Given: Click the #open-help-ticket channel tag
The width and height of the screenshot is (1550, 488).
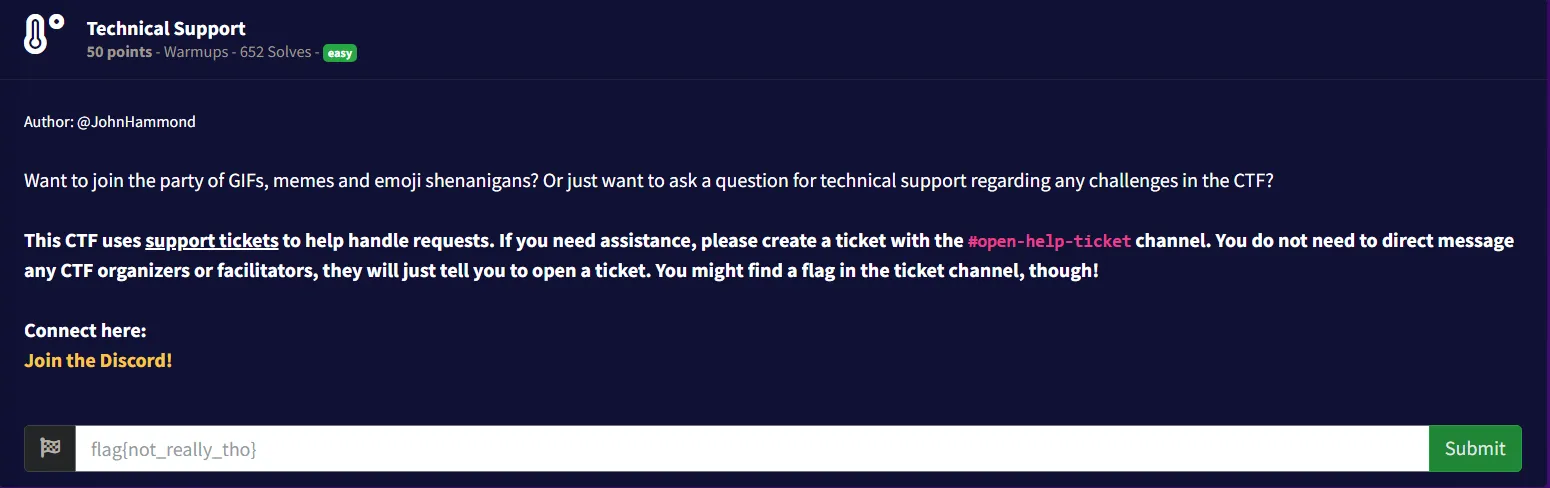Looking at the screenshot, I should (x=1049, y=241).
